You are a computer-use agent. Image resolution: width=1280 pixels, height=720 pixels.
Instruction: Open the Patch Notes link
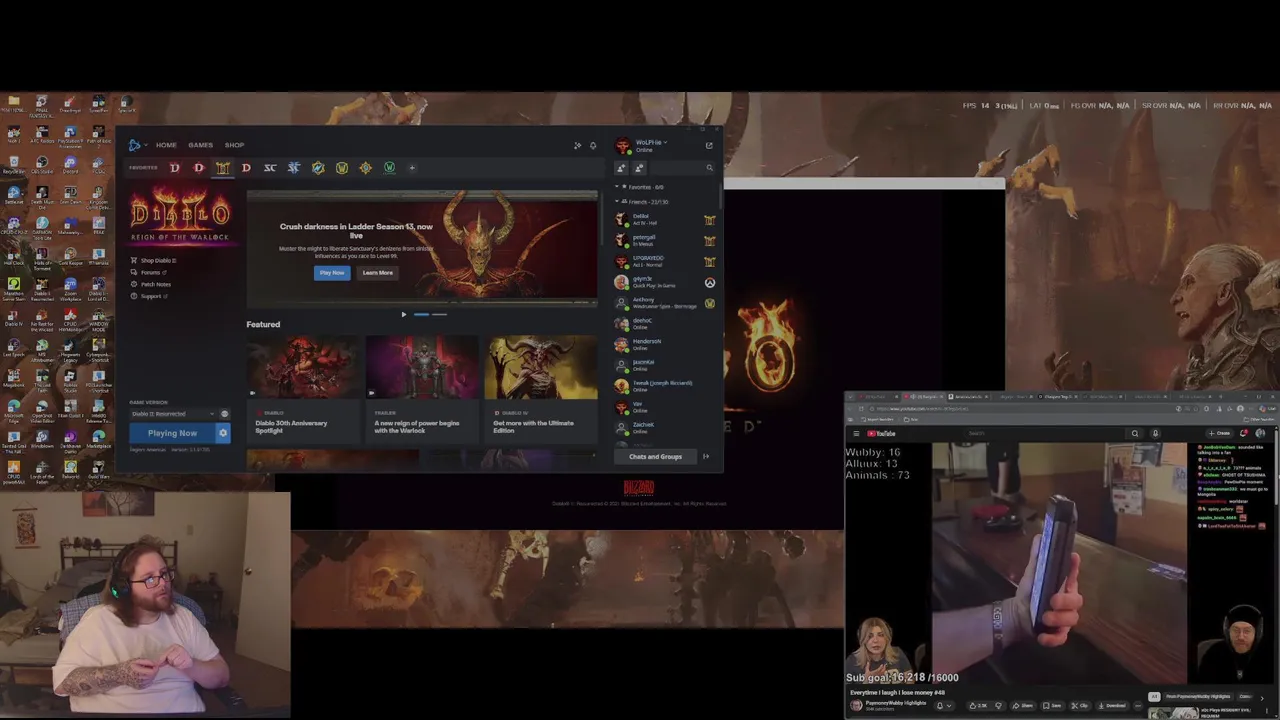[151, 285]
